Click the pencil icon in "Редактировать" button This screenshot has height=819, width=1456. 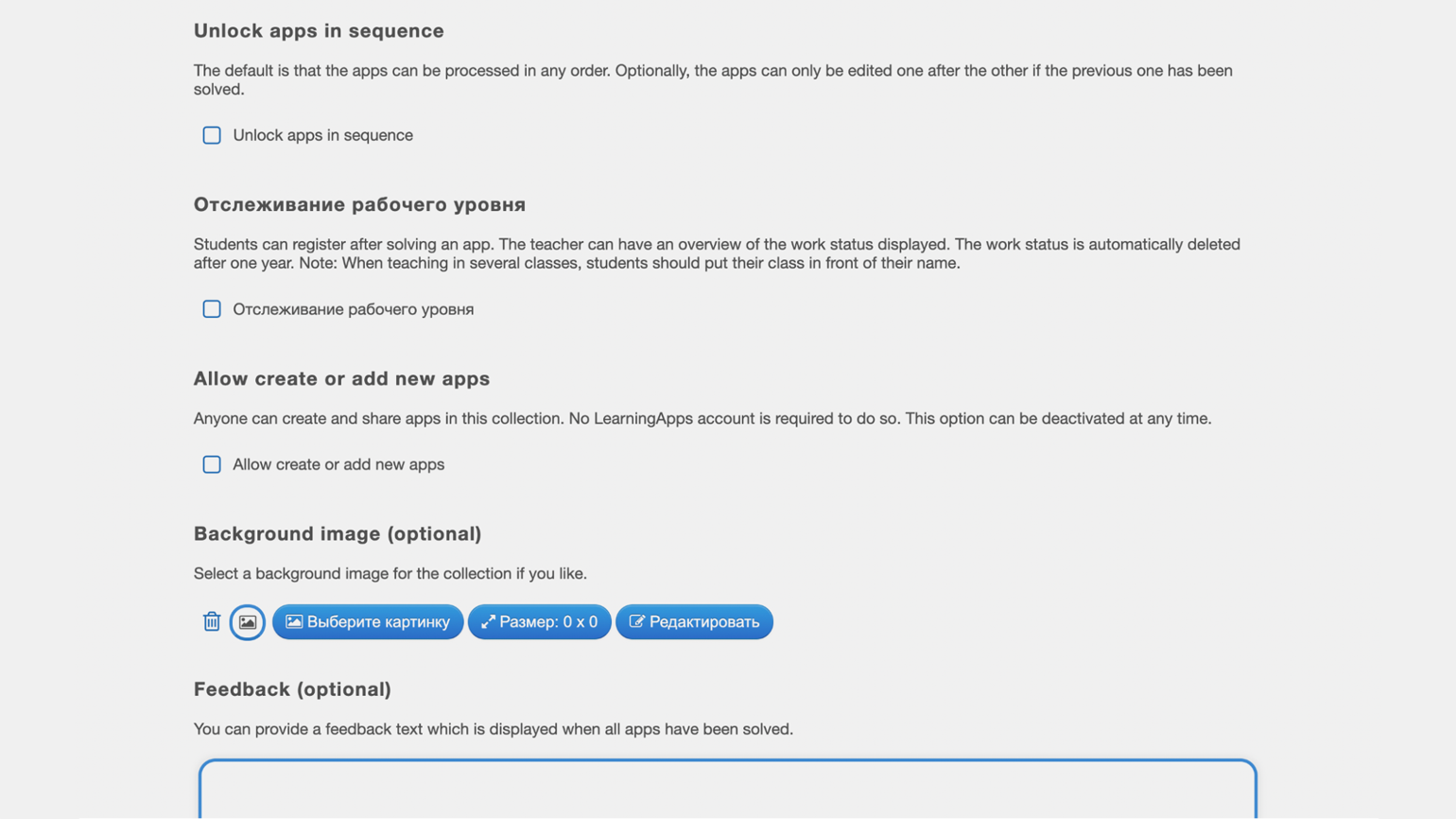coord(637,621)
